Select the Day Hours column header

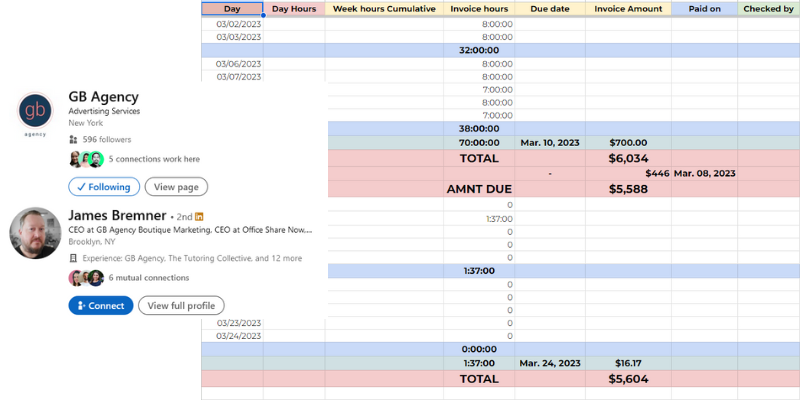(294, 9)
